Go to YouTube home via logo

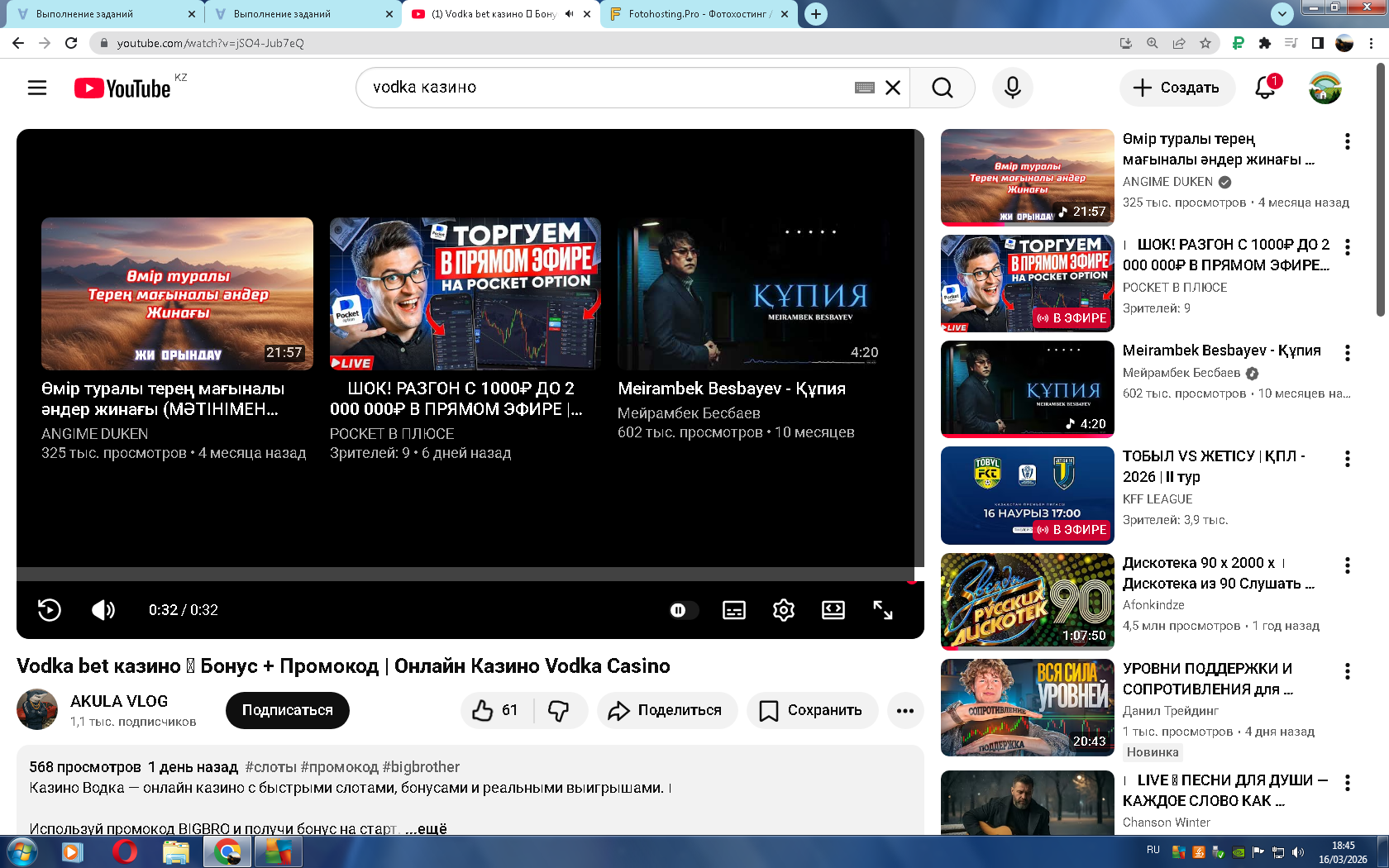coord(122,88)
